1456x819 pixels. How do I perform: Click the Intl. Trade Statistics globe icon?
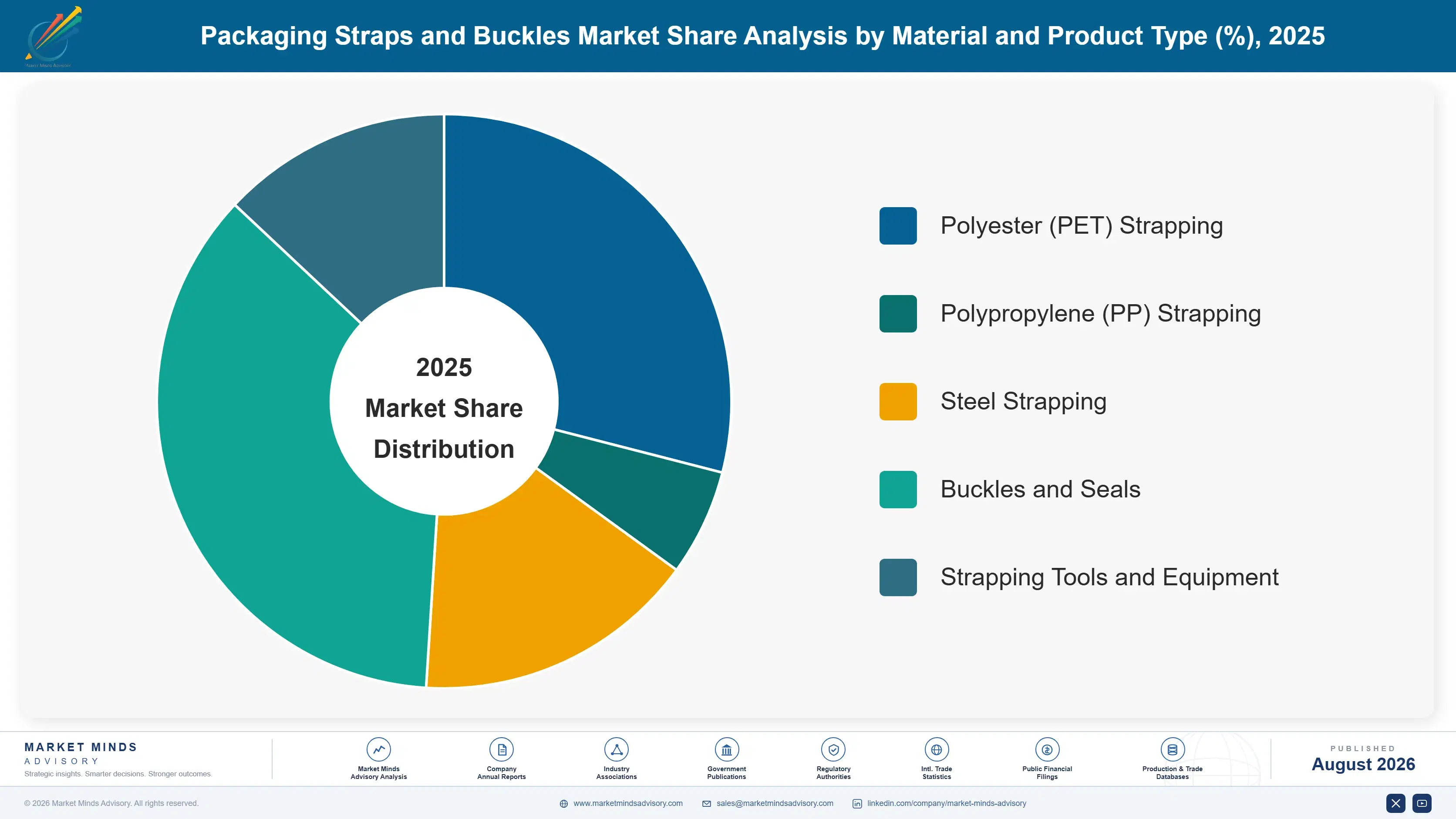tap(937, 749)
